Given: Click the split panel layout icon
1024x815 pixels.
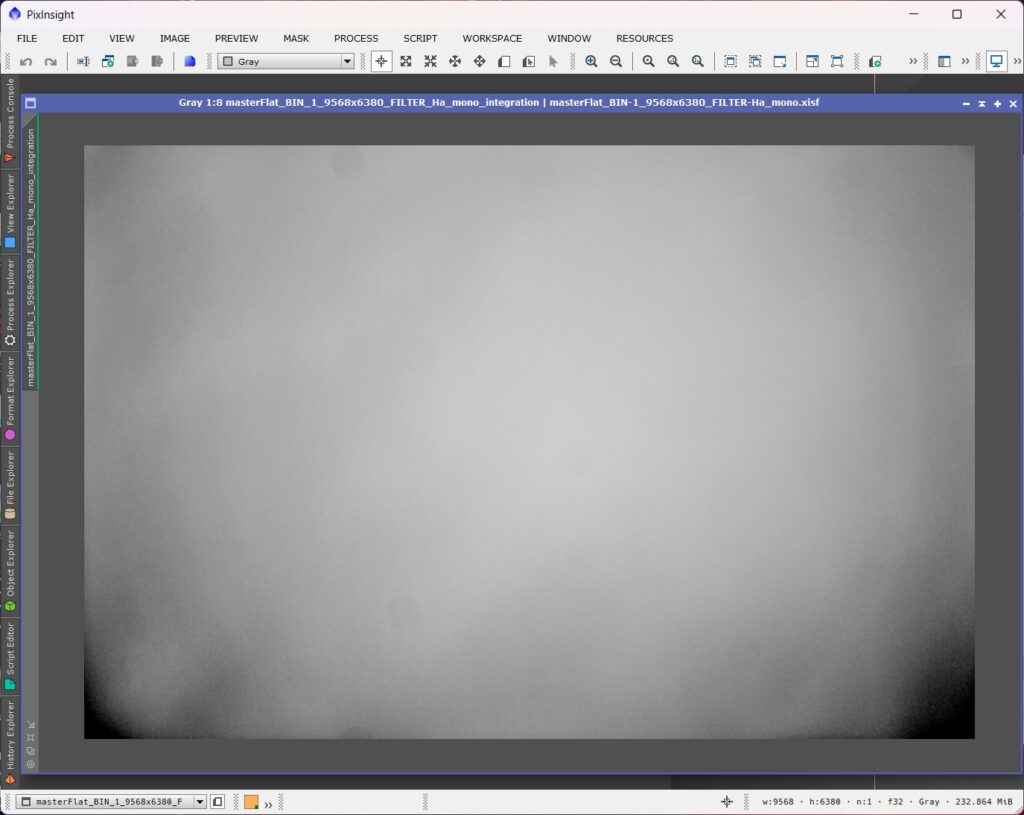Looking at the screenshot, I should pyautogui.click(x=944, y=61).
